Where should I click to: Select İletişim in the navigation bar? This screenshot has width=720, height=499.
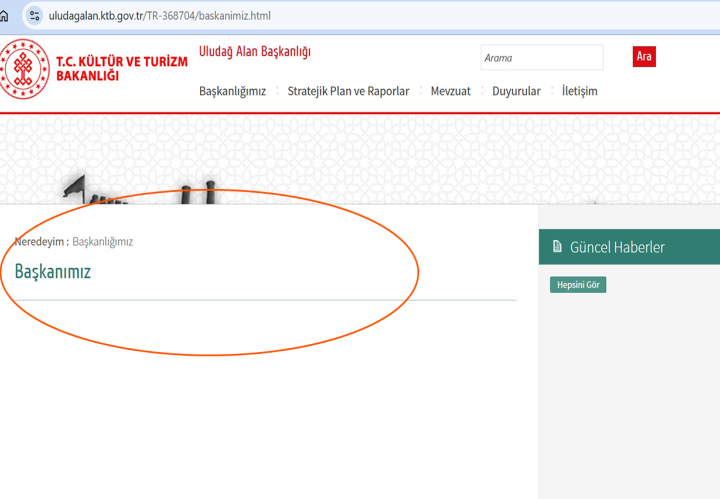[x=579, y=91]
